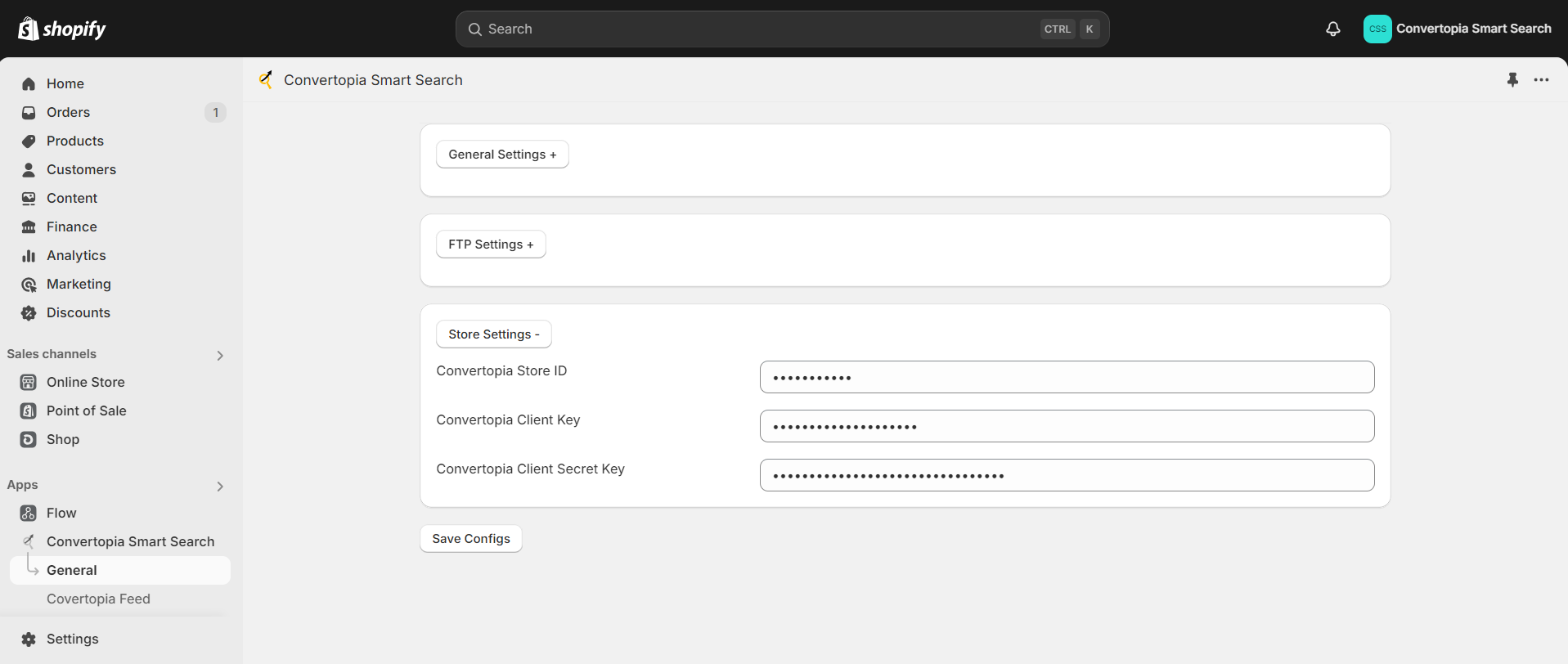Click the Products tag icon
Viewport: 1568px width, 664px height.
click(x=29, y=141)
